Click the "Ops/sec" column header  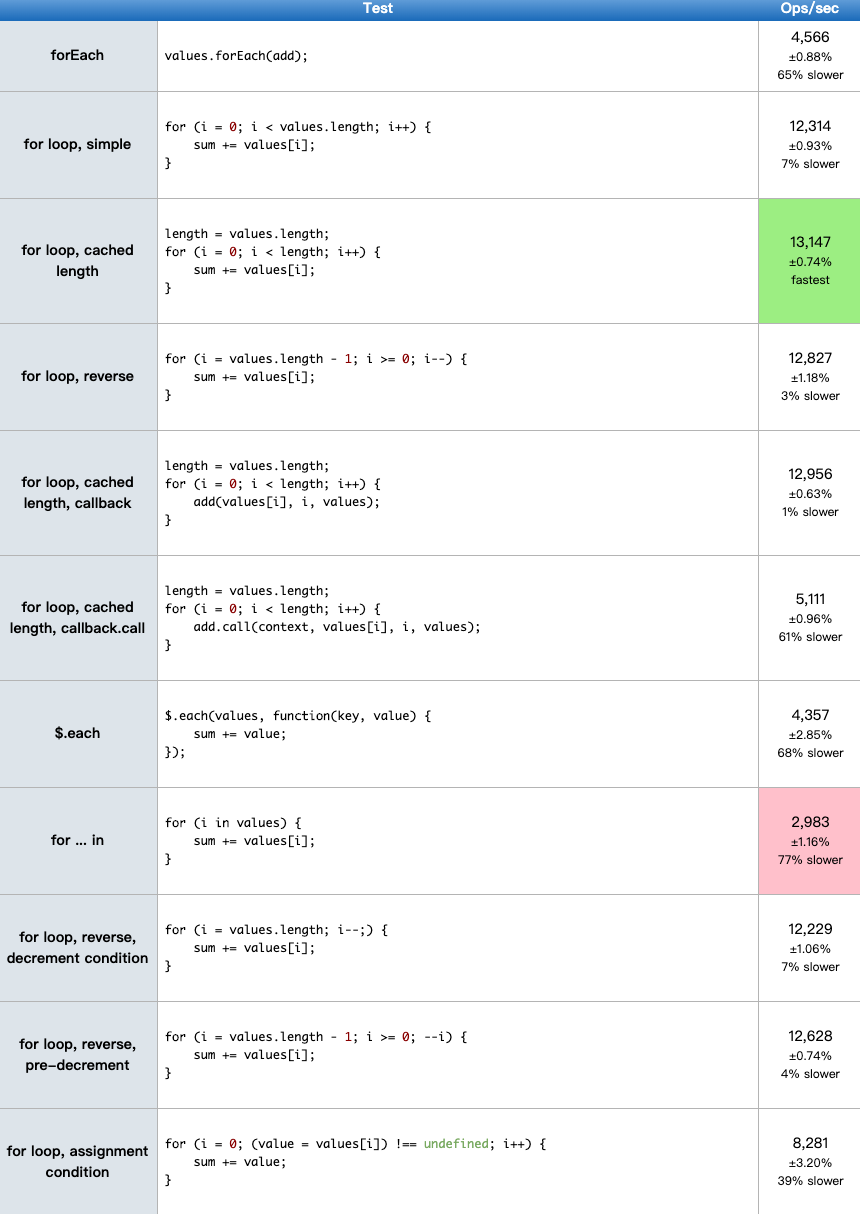click(809, 9)
